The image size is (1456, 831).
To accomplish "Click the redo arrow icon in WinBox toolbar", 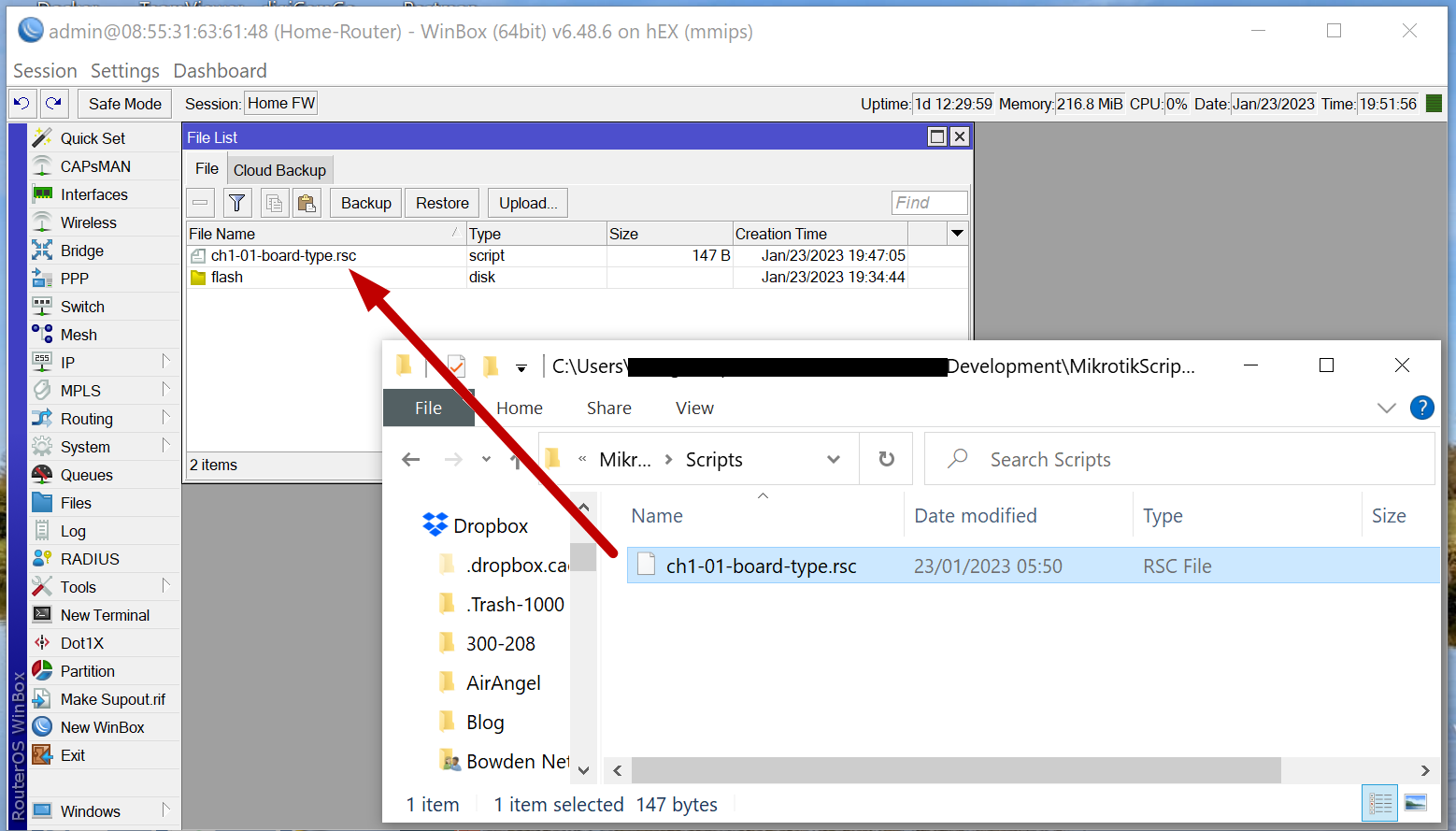I will (54, 104).
